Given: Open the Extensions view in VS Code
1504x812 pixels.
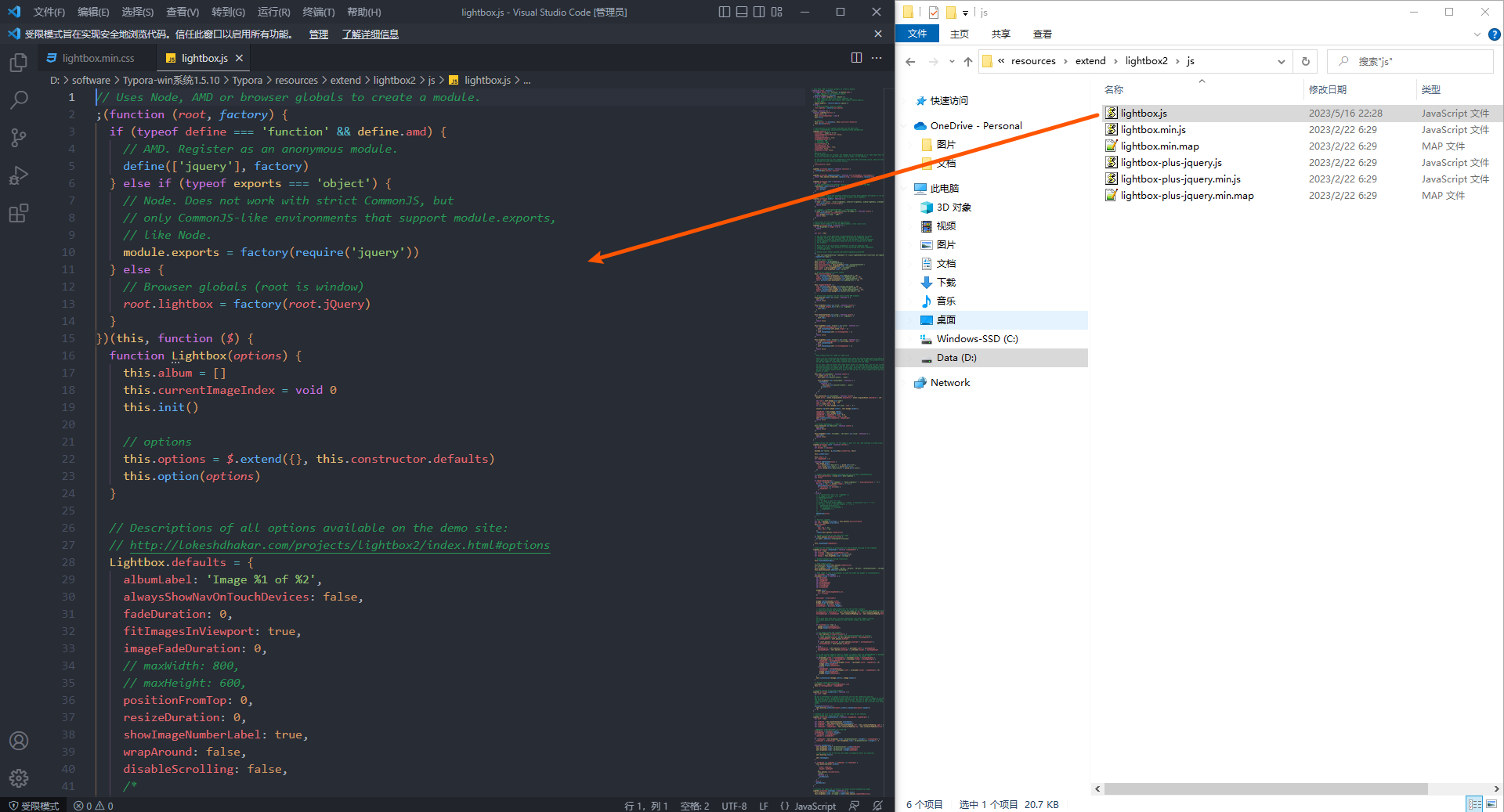Looking at the screenshot, I should click(19, 213).
